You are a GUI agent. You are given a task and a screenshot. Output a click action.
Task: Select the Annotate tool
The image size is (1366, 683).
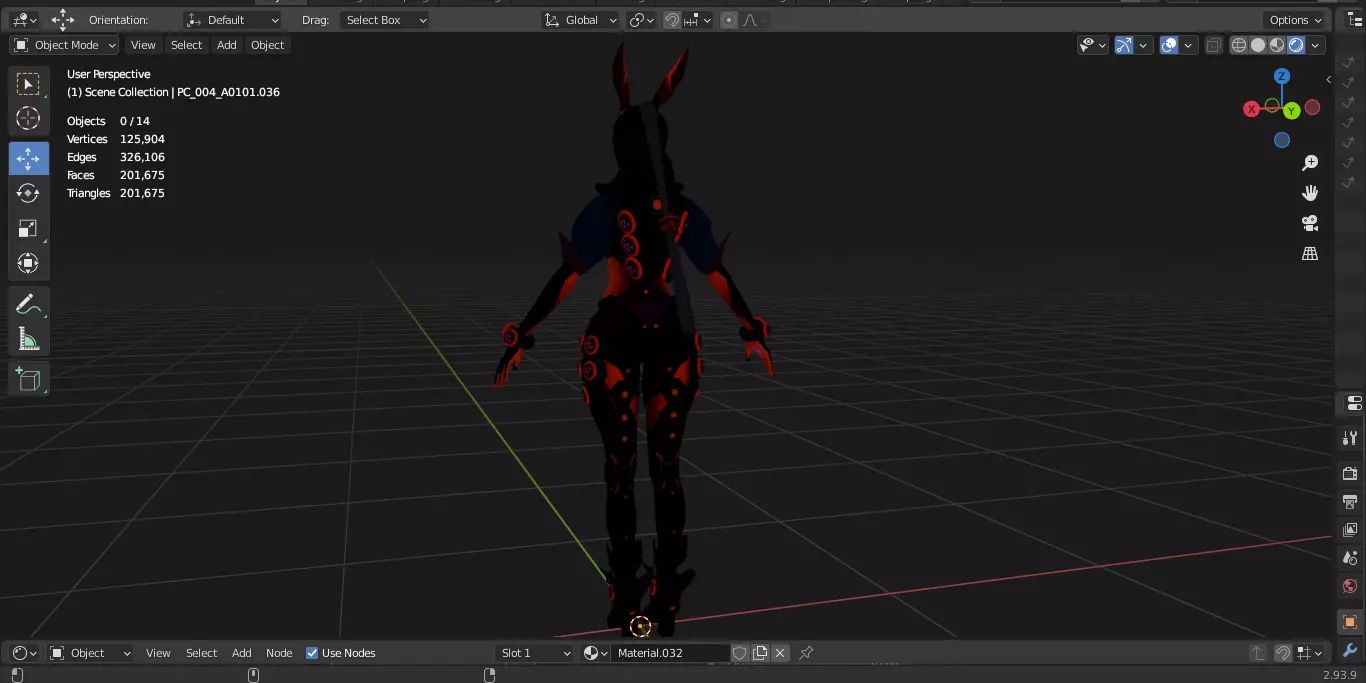pos(28,304)
